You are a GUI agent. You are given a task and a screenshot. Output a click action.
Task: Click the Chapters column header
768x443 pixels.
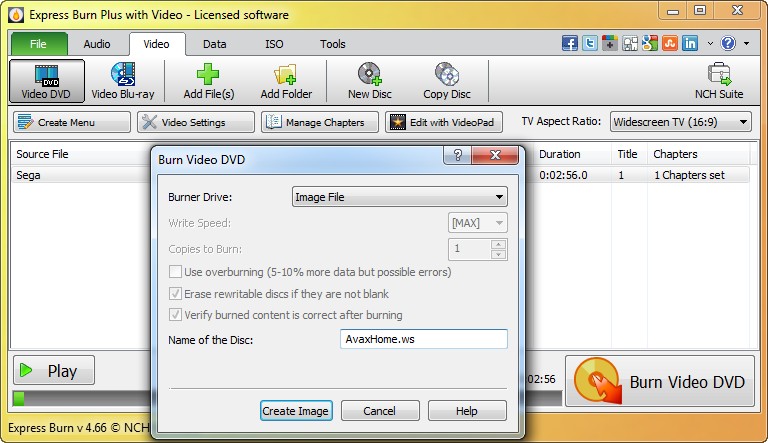click(x=698, y=154)
